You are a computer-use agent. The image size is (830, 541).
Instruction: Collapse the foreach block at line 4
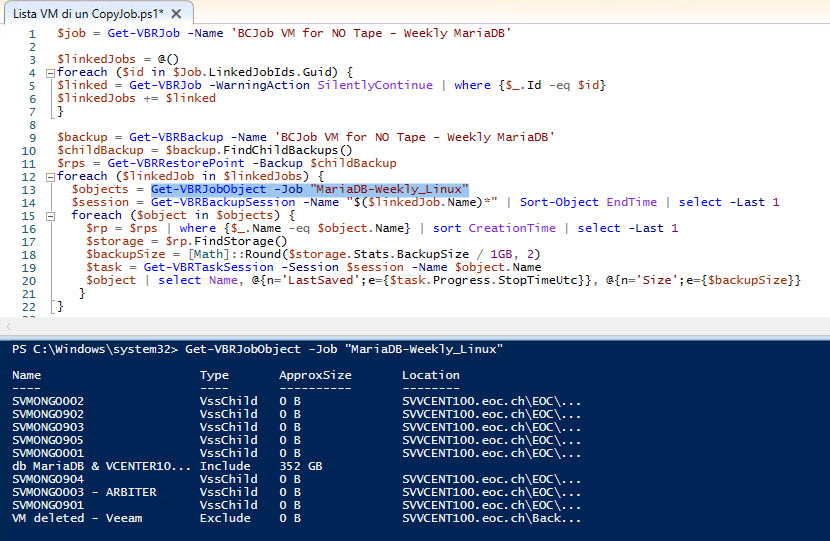(x=50, y=73)
